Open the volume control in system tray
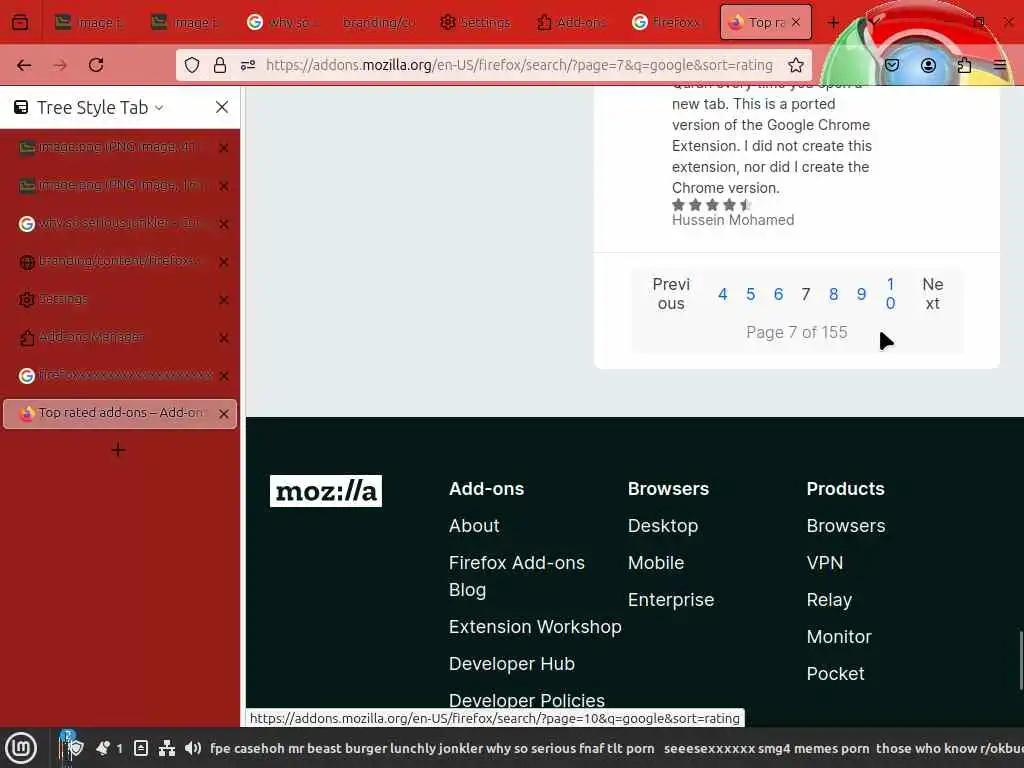This screenshot has height=768, width=1024. pyautogui.click(x=192, y=748)
